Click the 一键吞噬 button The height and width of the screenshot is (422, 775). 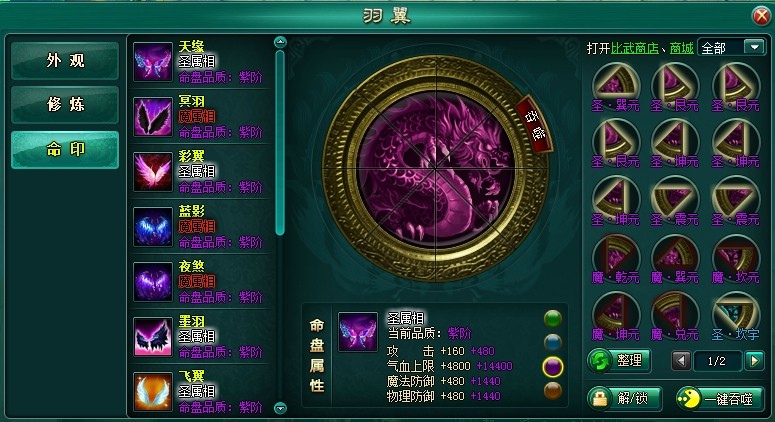pos(720,398)
